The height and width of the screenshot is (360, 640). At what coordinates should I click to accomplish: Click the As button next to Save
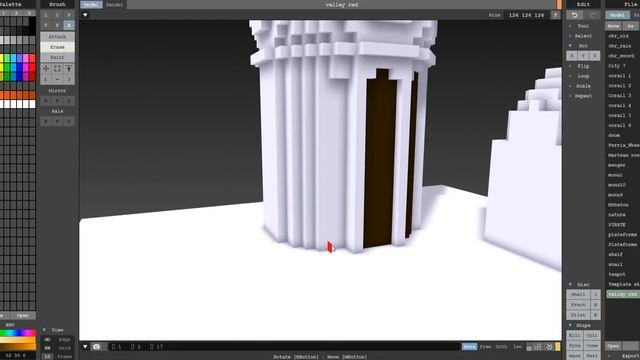[x=631, y=26]
